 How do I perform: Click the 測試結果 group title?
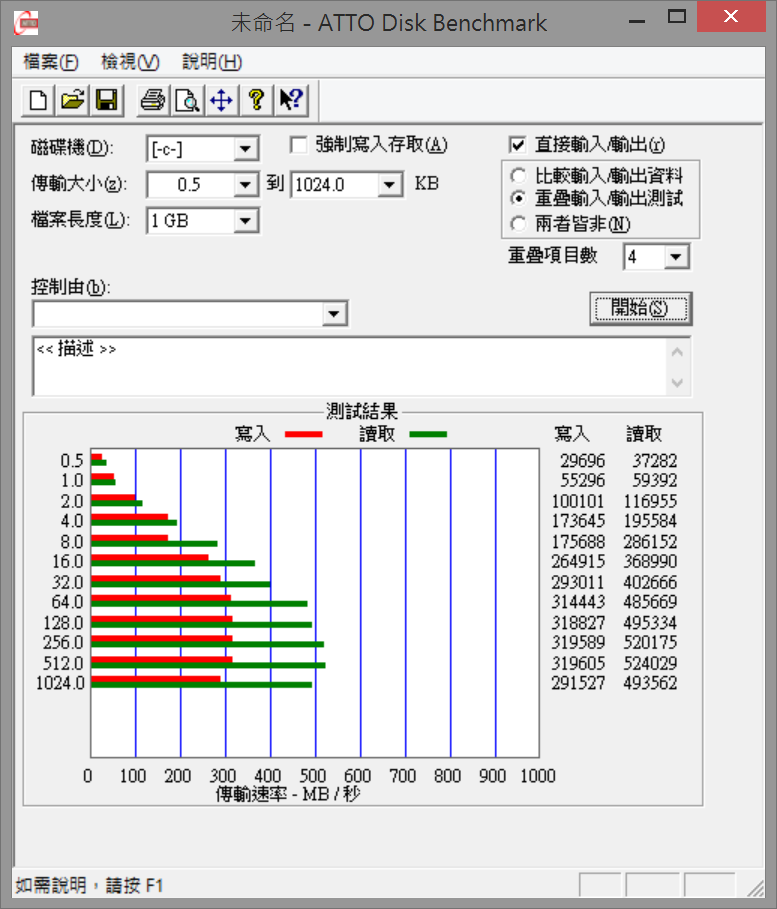coord(362,412)
